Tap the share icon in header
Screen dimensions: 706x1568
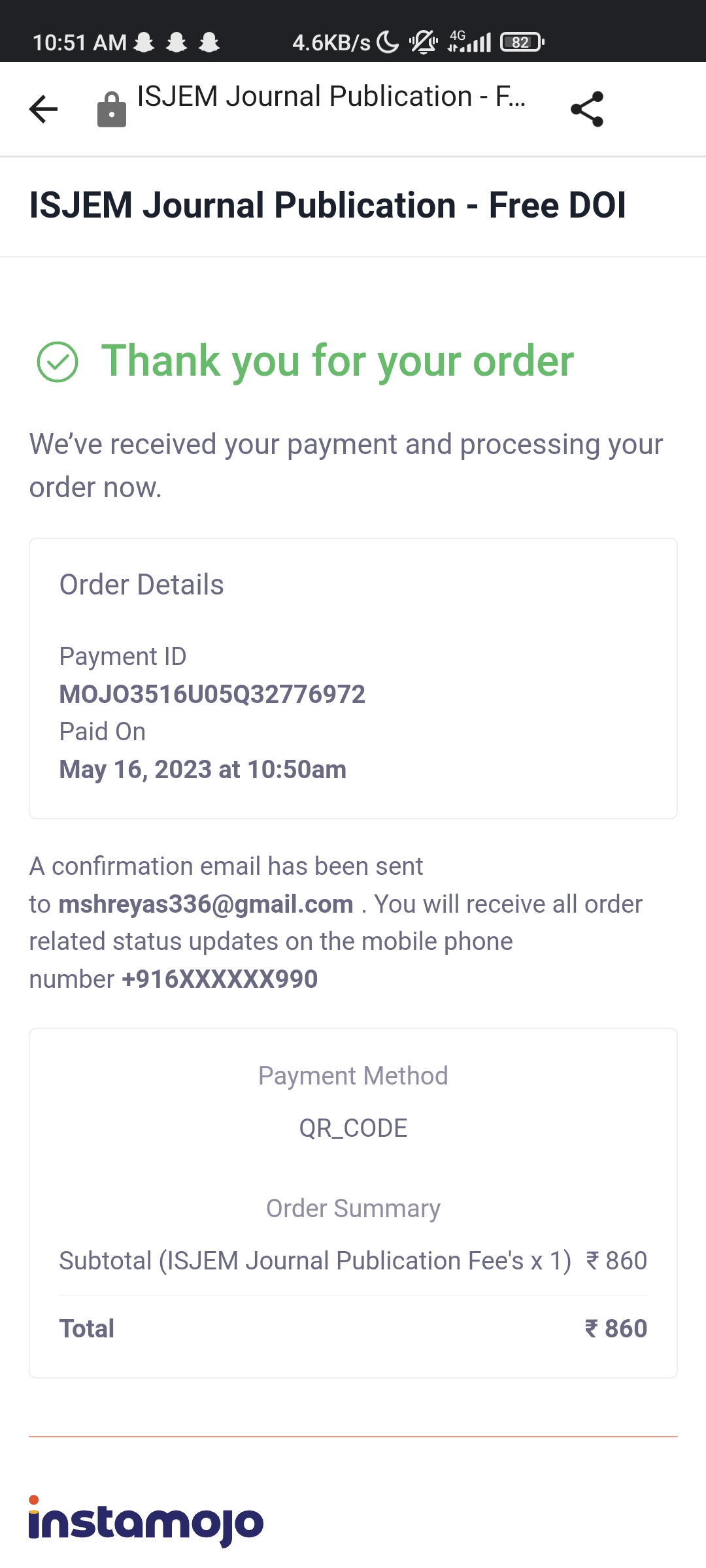pyautogui.click(x=587, y=109)
